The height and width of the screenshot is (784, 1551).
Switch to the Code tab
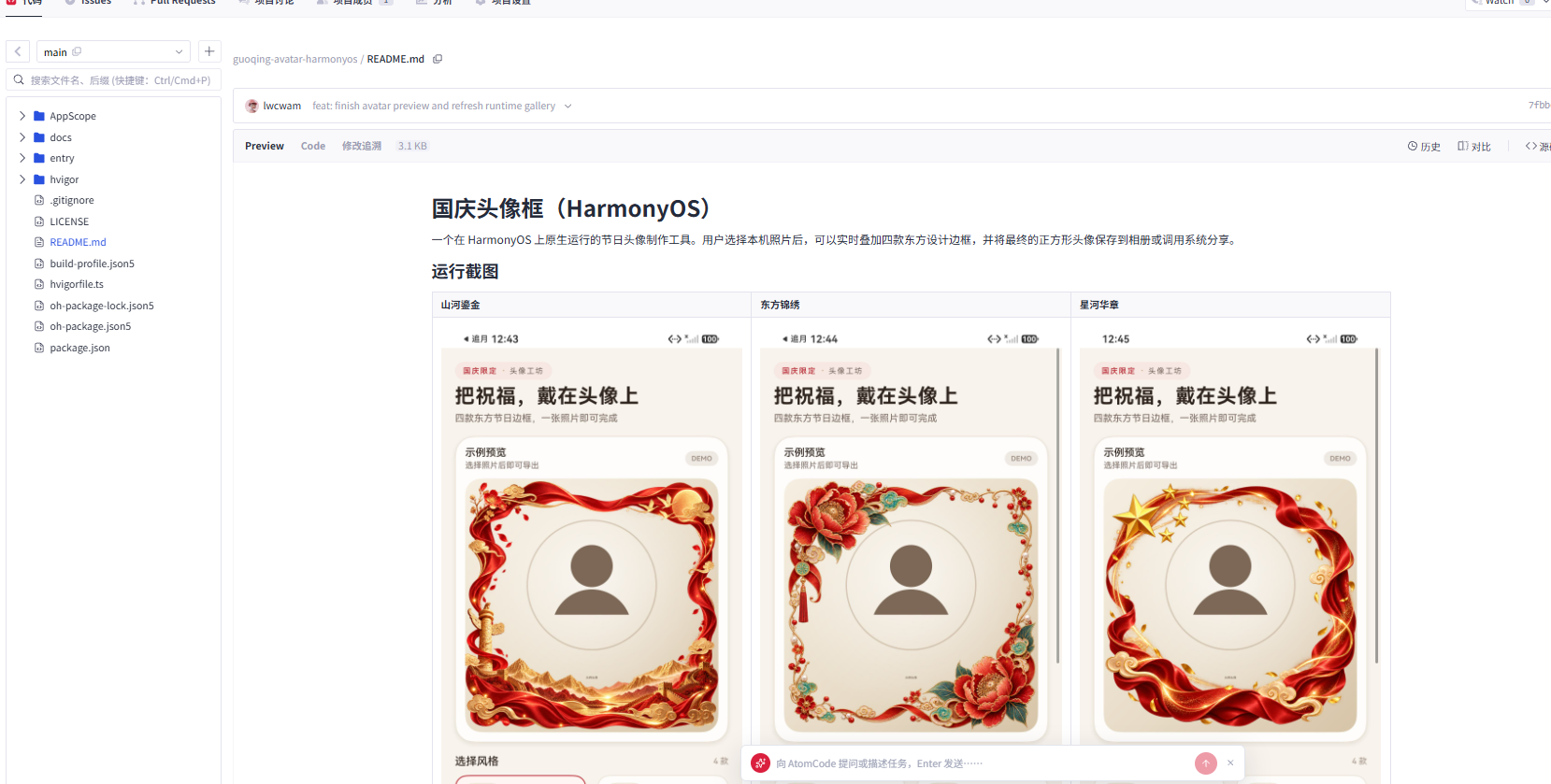click(x=313, y=146)
